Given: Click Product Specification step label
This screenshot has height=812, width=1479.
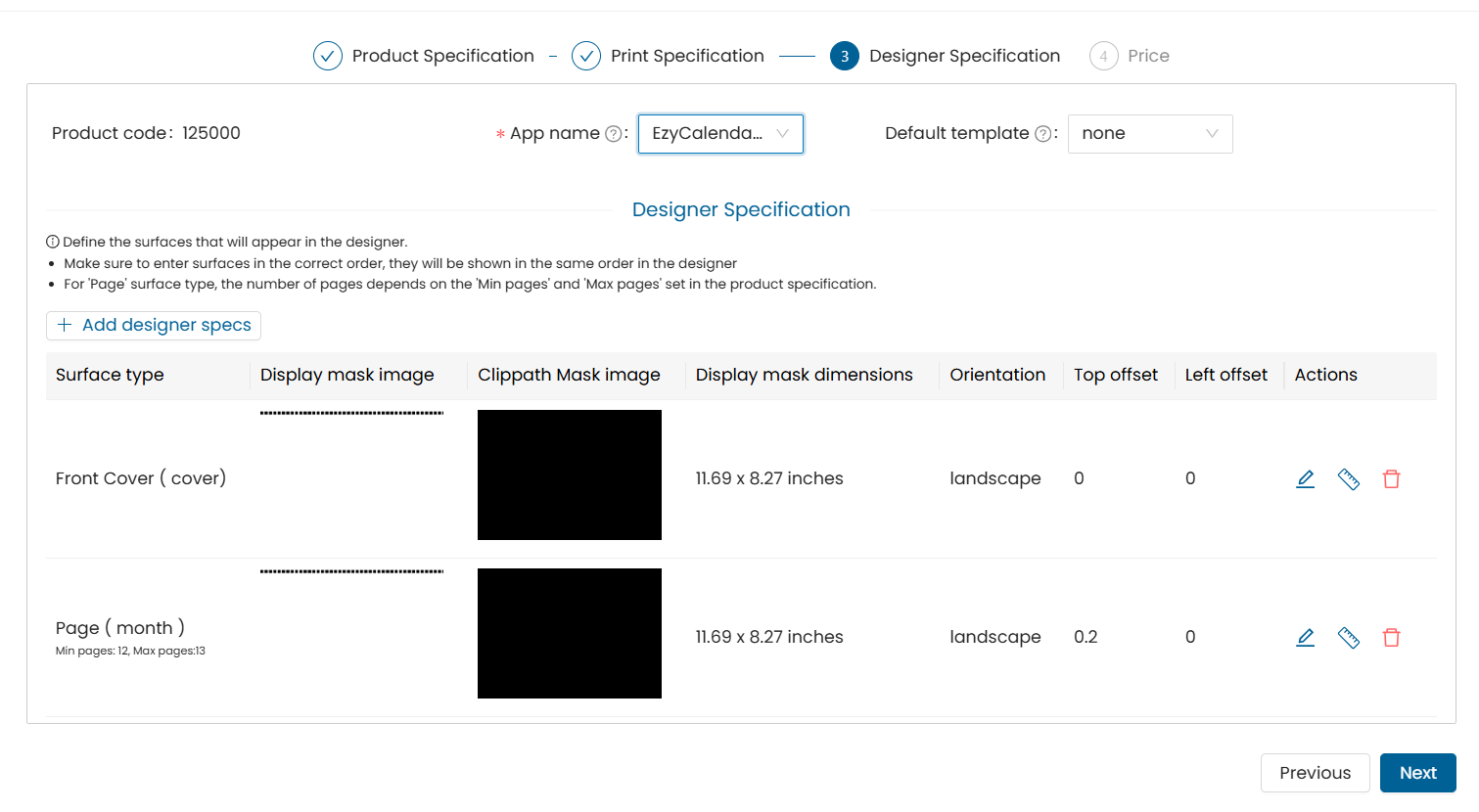Looking at the screenshot, I should point(443,56).
